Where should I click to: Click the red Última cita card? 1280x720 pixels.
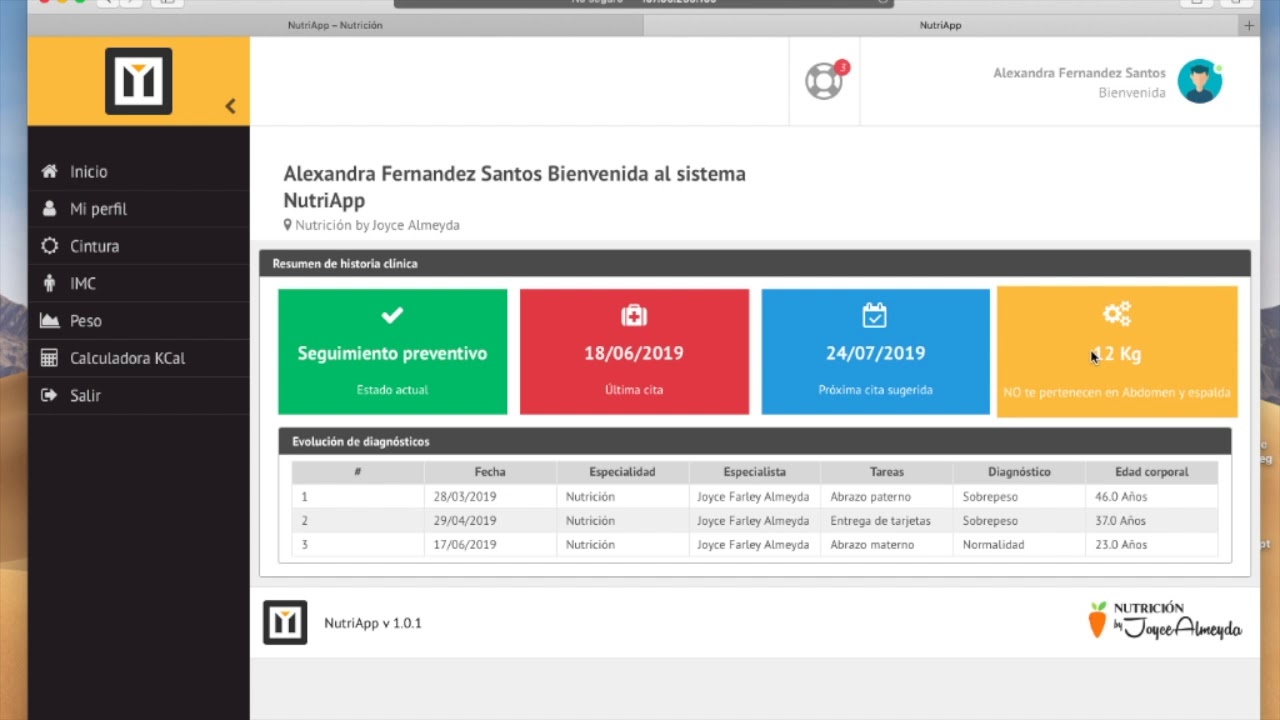click(x=634, y=351)
